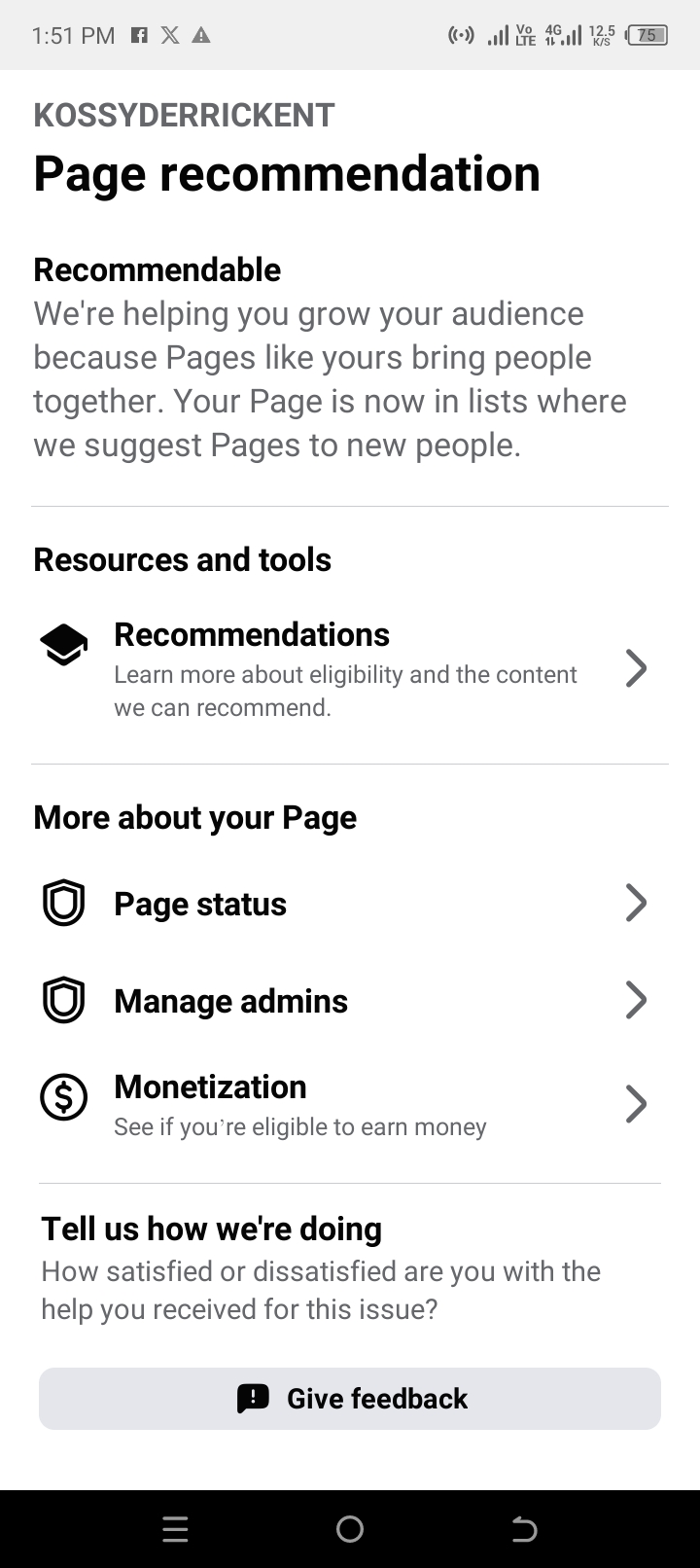The height and width of the screenshot is (1568, 700).
Task: Open the Monetization option
Action: coord(210,1087)
